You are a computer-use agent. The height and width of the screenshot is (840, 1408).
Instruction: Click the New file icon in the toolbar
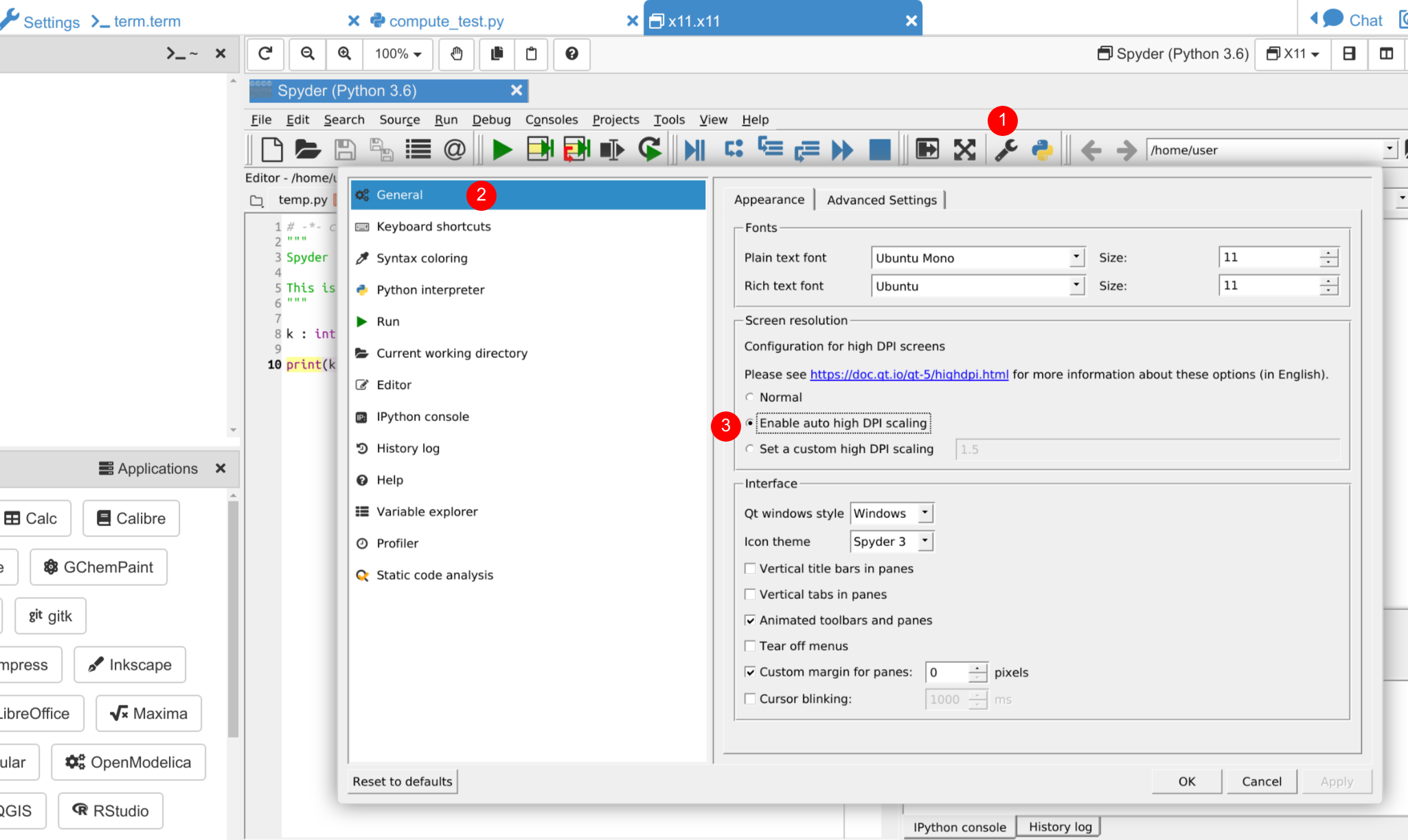(272, 149)
